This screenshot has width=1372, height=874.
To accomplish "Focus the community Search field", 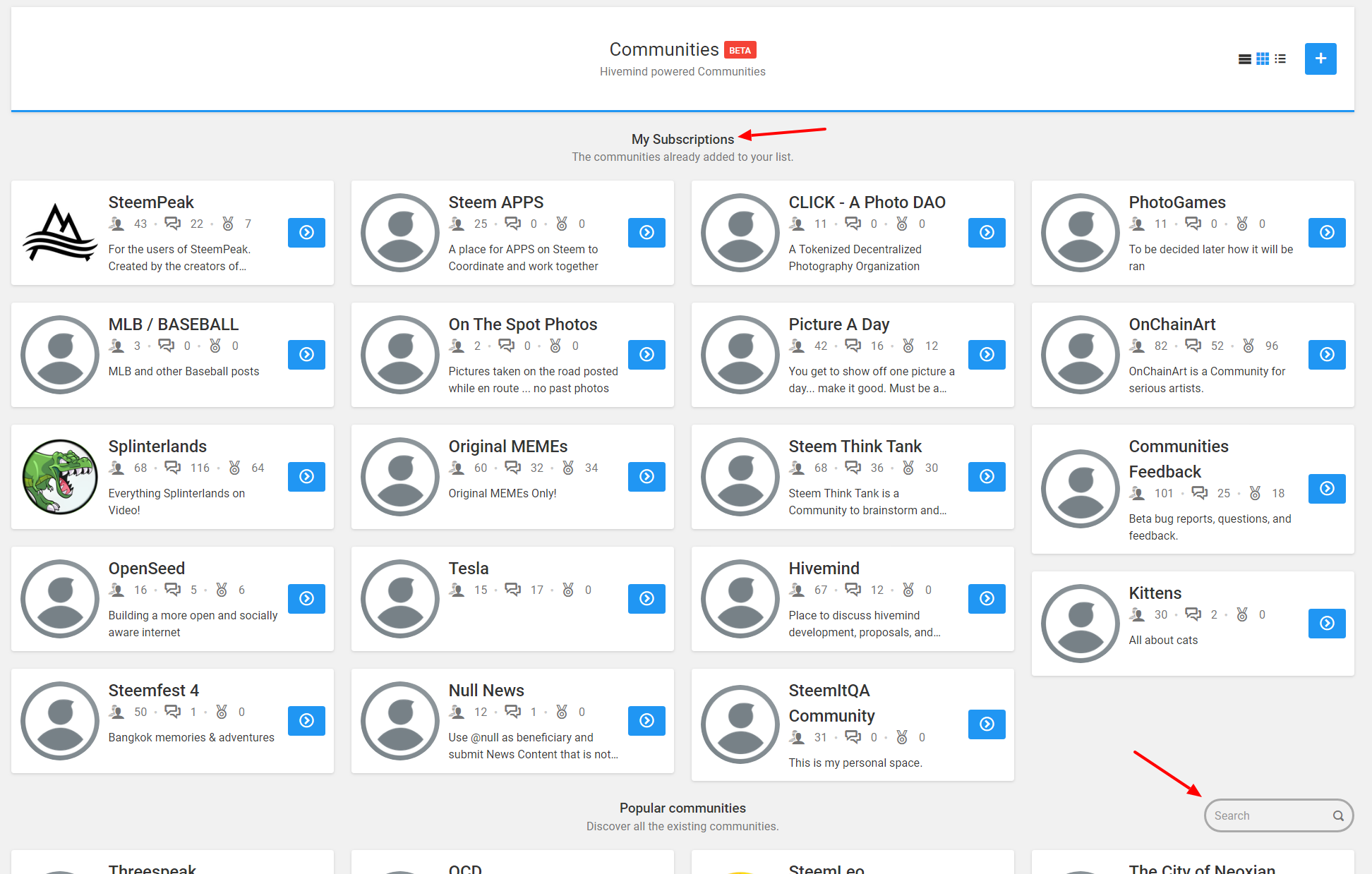I will [x=1278, y=815].
